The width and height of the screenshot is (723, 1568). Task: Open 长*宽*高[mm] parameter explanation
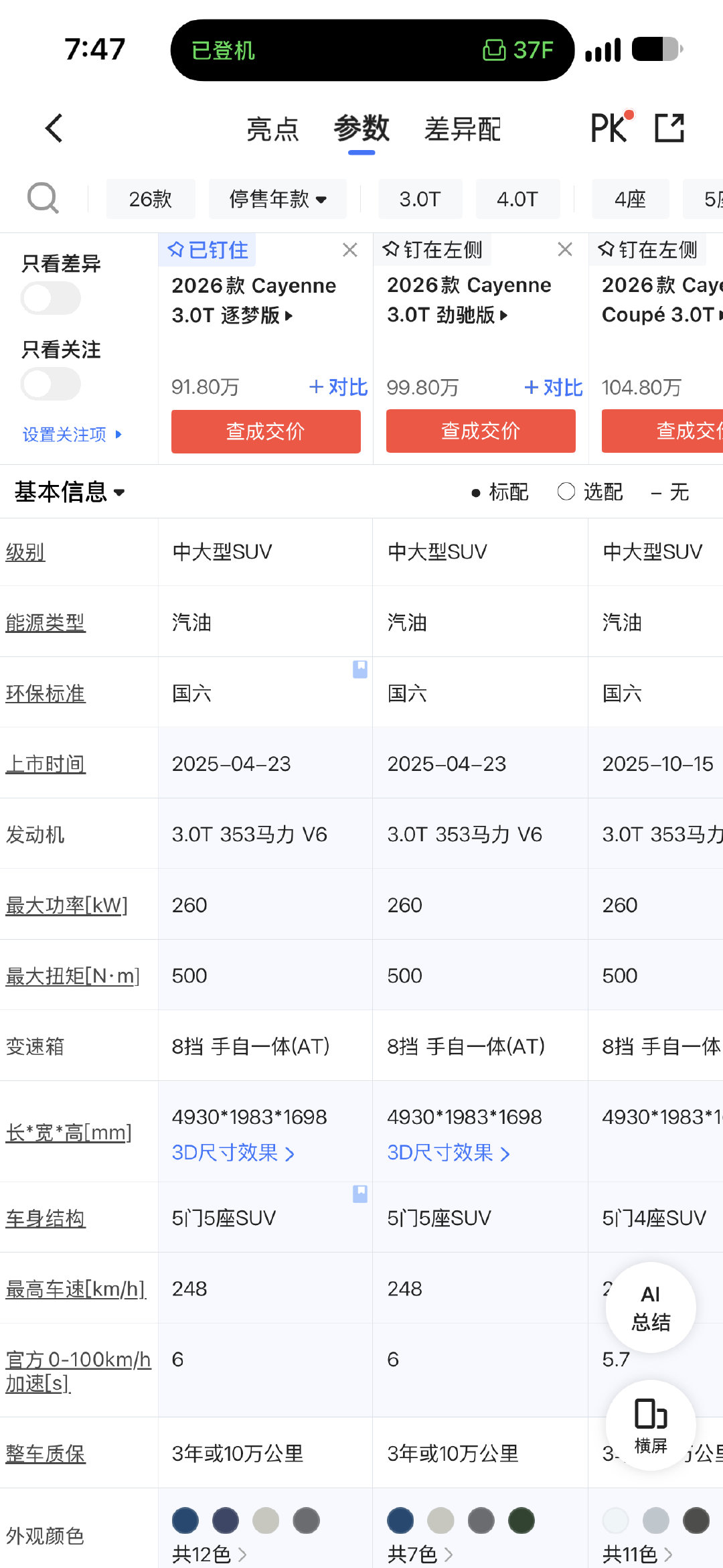point(69,1133)
